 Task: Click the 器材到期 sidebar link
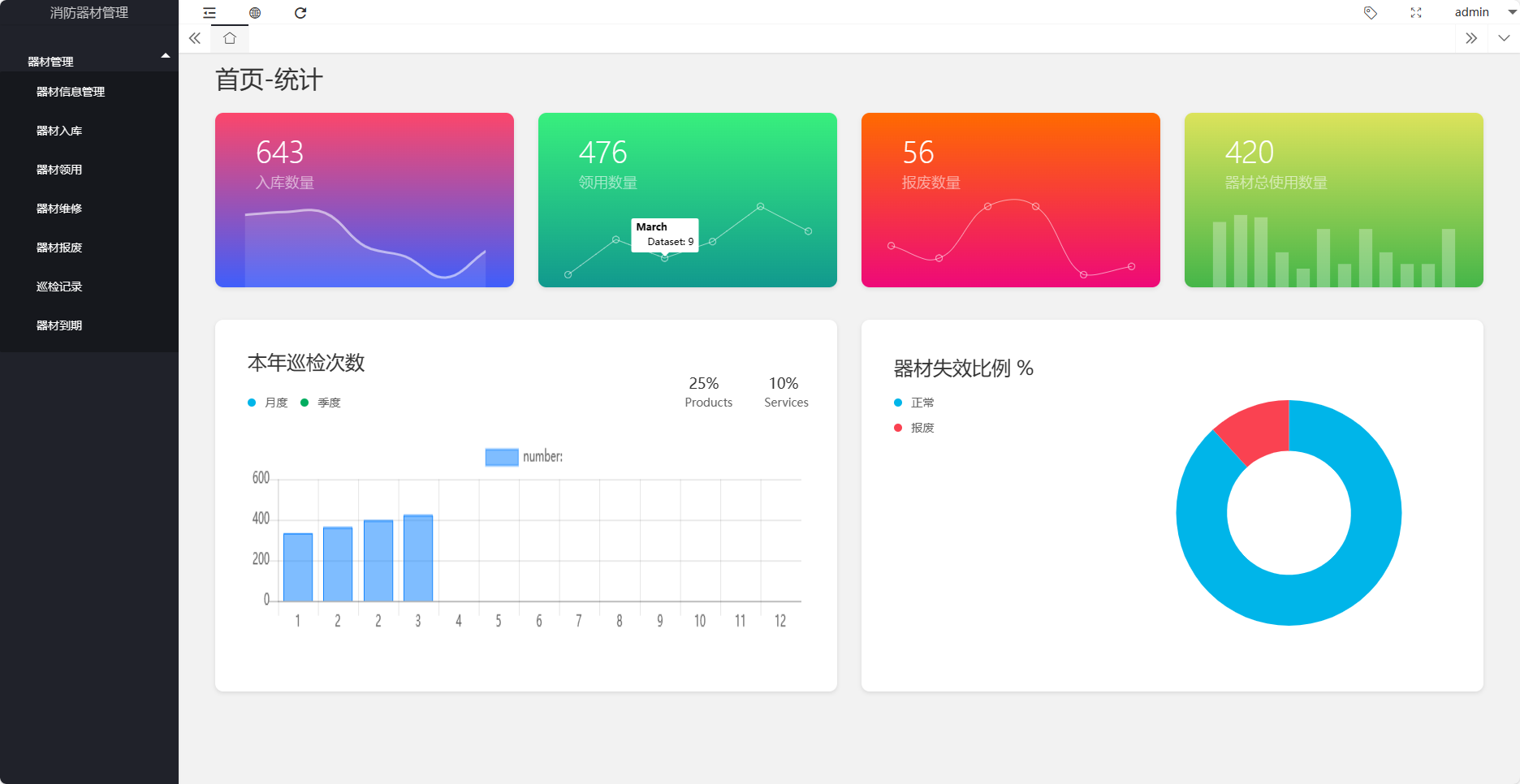(59, 325)
